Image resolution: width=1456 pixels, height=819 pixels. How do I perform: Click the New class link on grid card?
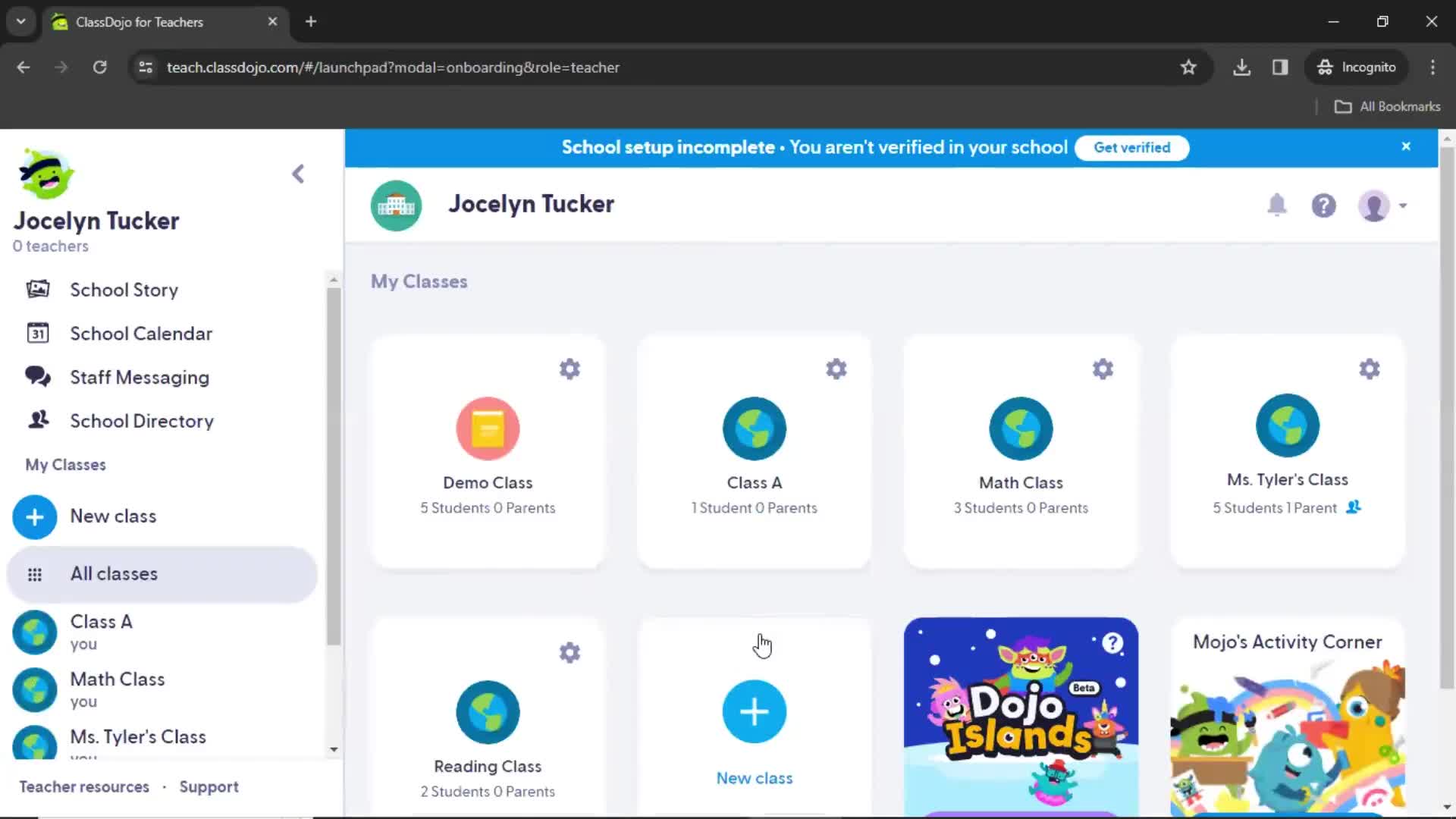[755, 778]
